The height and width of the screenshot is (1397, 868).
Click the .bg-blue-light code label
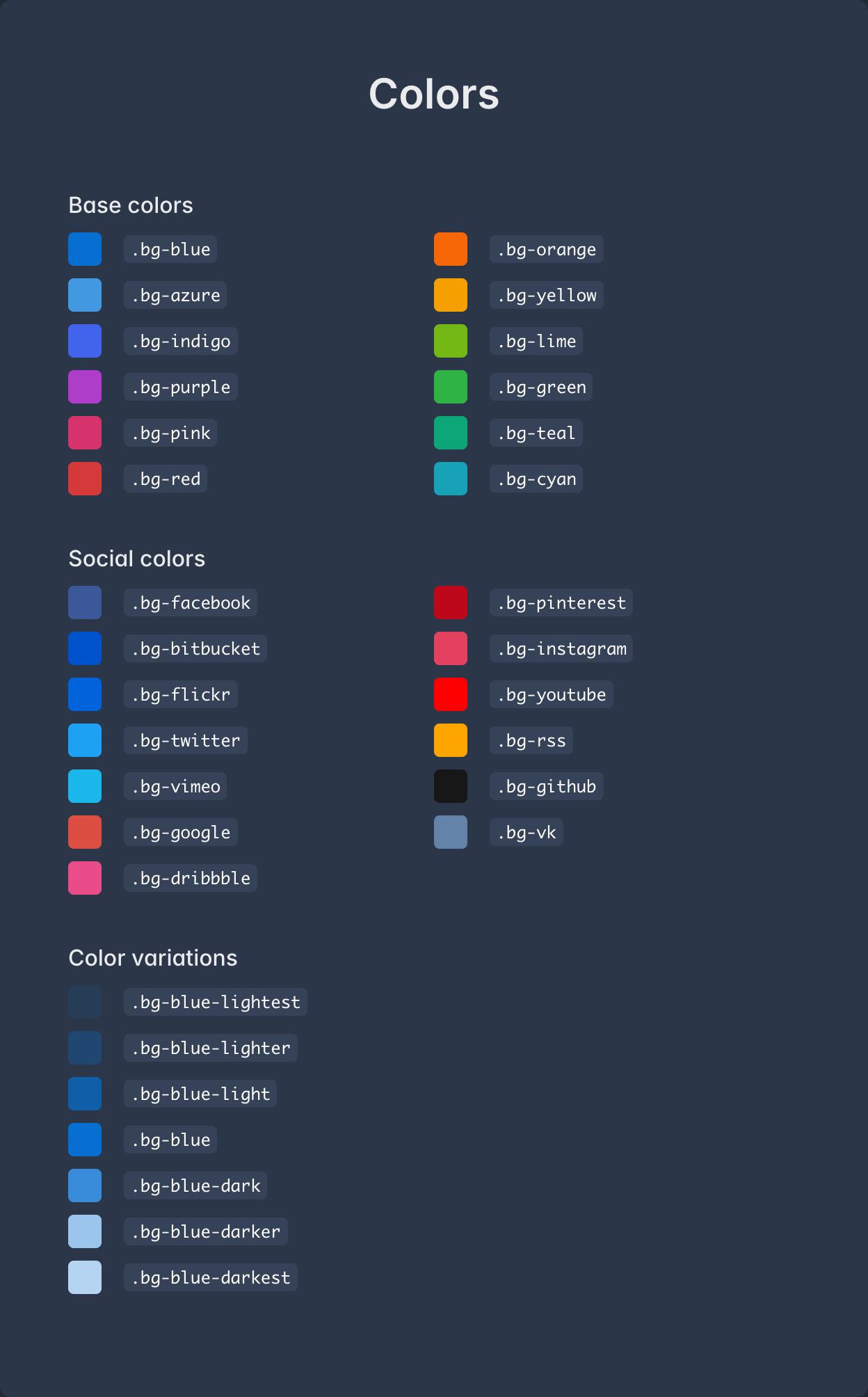click(x=200, y=1094)
